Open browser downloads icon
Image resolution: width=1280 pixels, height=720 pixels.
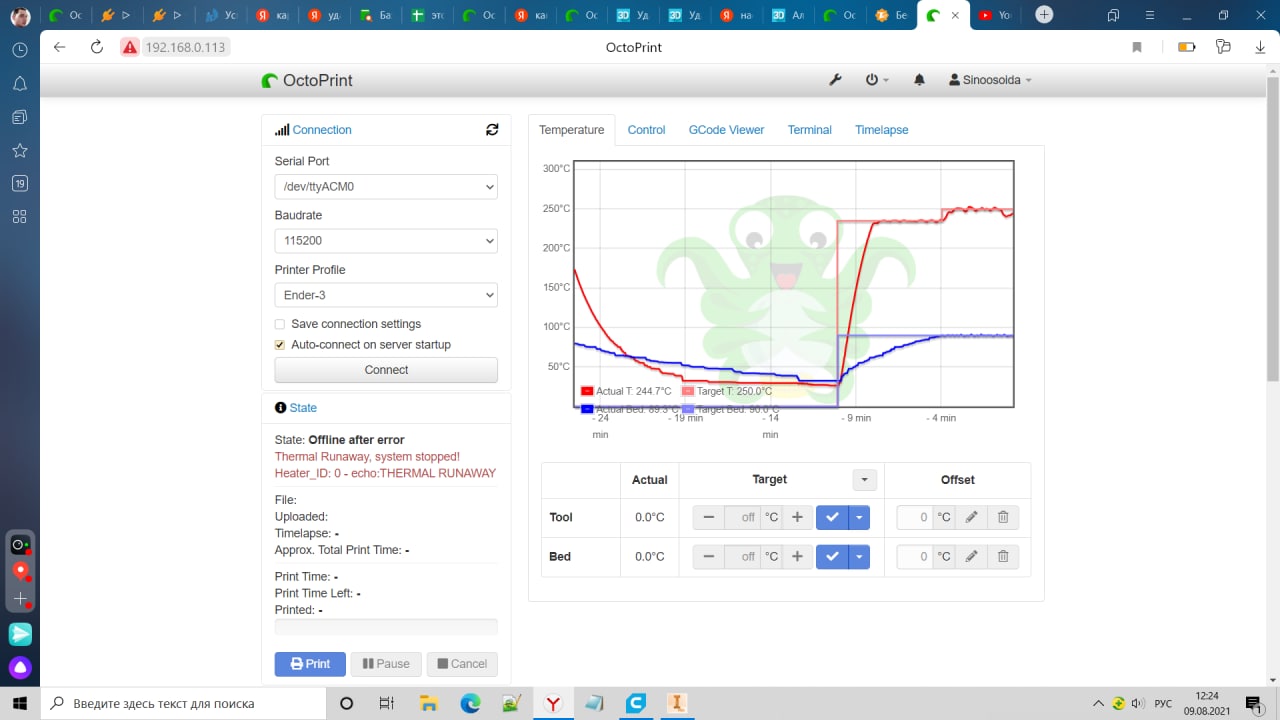pyautogui.click(x=1260, y=47)
